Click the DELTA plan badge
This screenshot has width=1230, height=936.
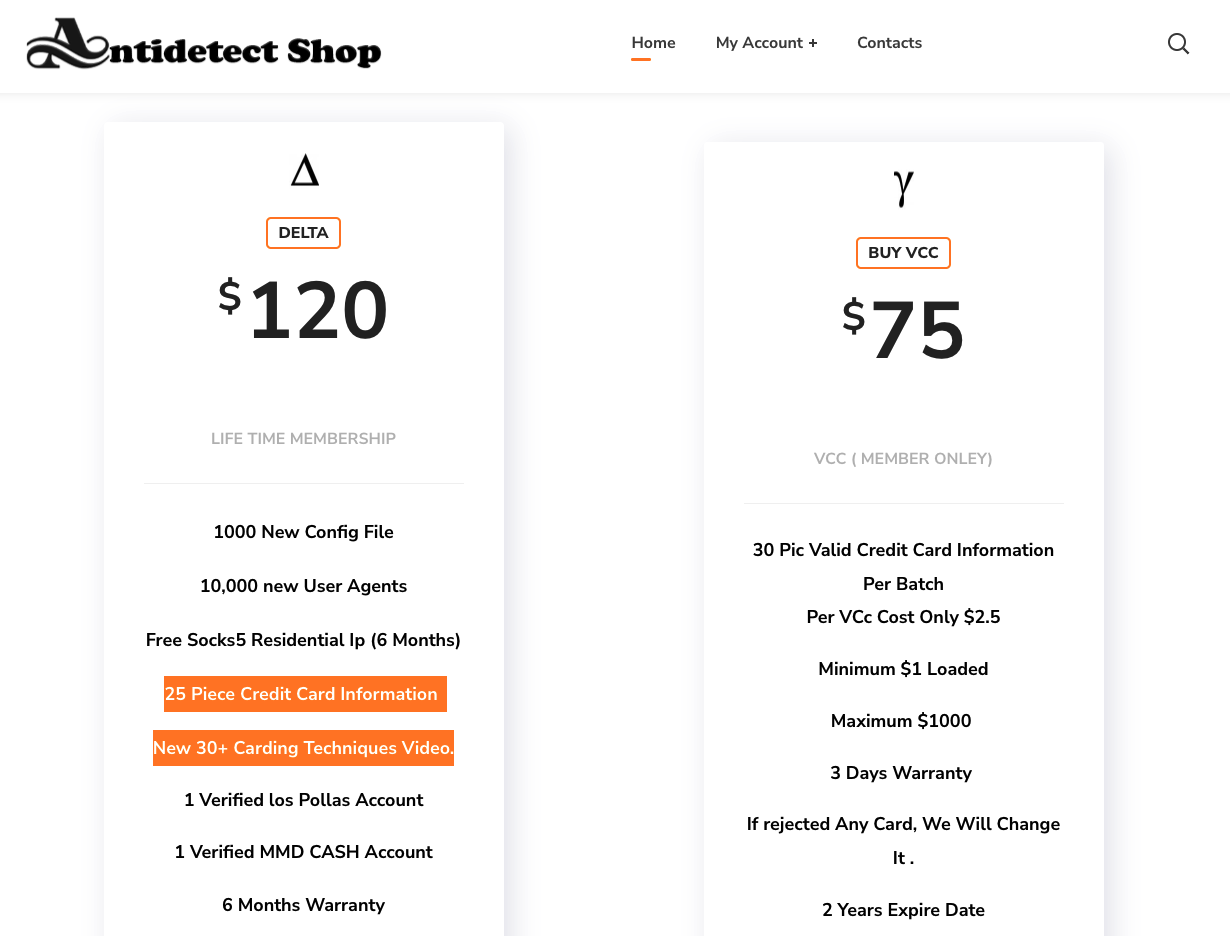tap(303, 233)
